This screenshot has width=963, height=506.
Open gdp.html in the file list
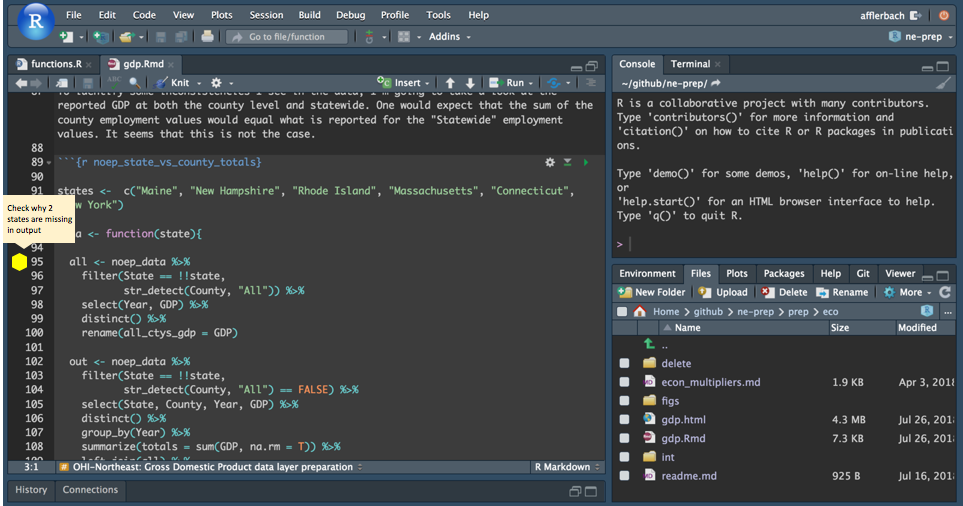click(x=683, y=419)
